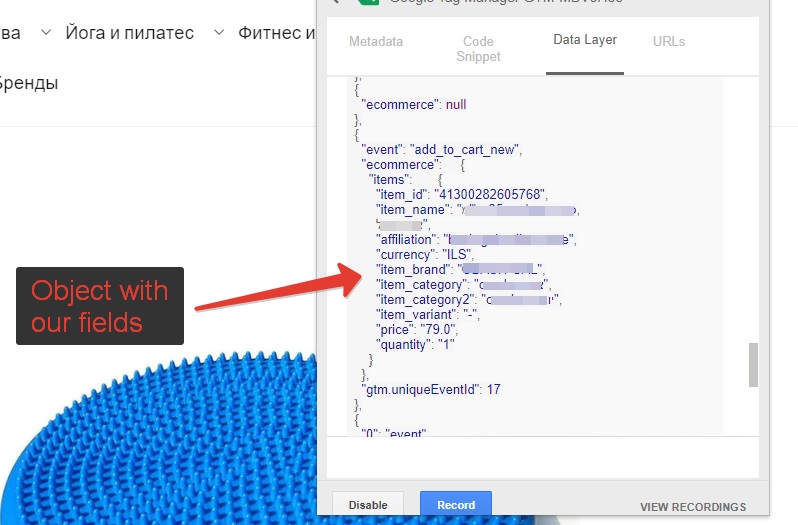This screenshot has height=525, width=798.
Task: Select the "price": "79.0" line
Action: 416,330
